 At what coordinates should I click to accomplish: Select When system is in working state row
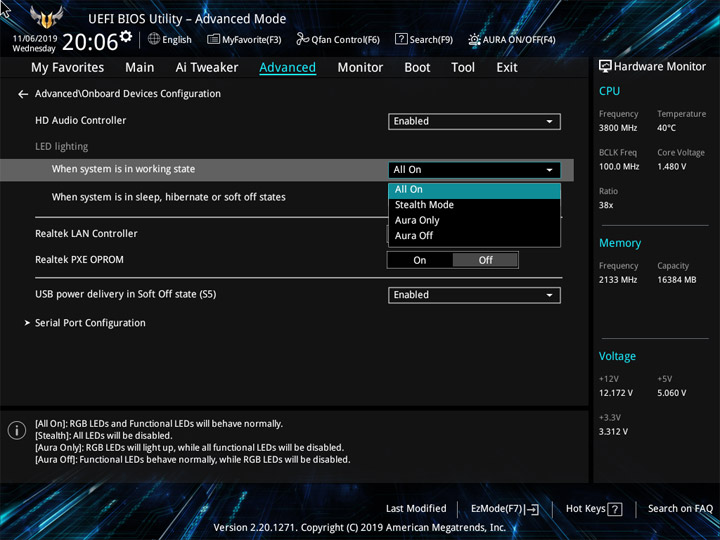coord(287,170)
